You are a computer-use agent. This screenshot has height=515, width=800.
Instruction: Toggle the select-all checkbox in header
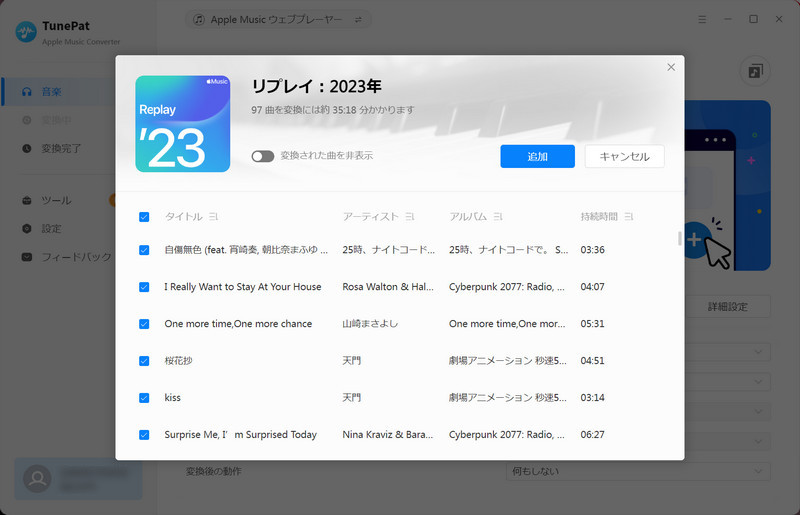144,217
